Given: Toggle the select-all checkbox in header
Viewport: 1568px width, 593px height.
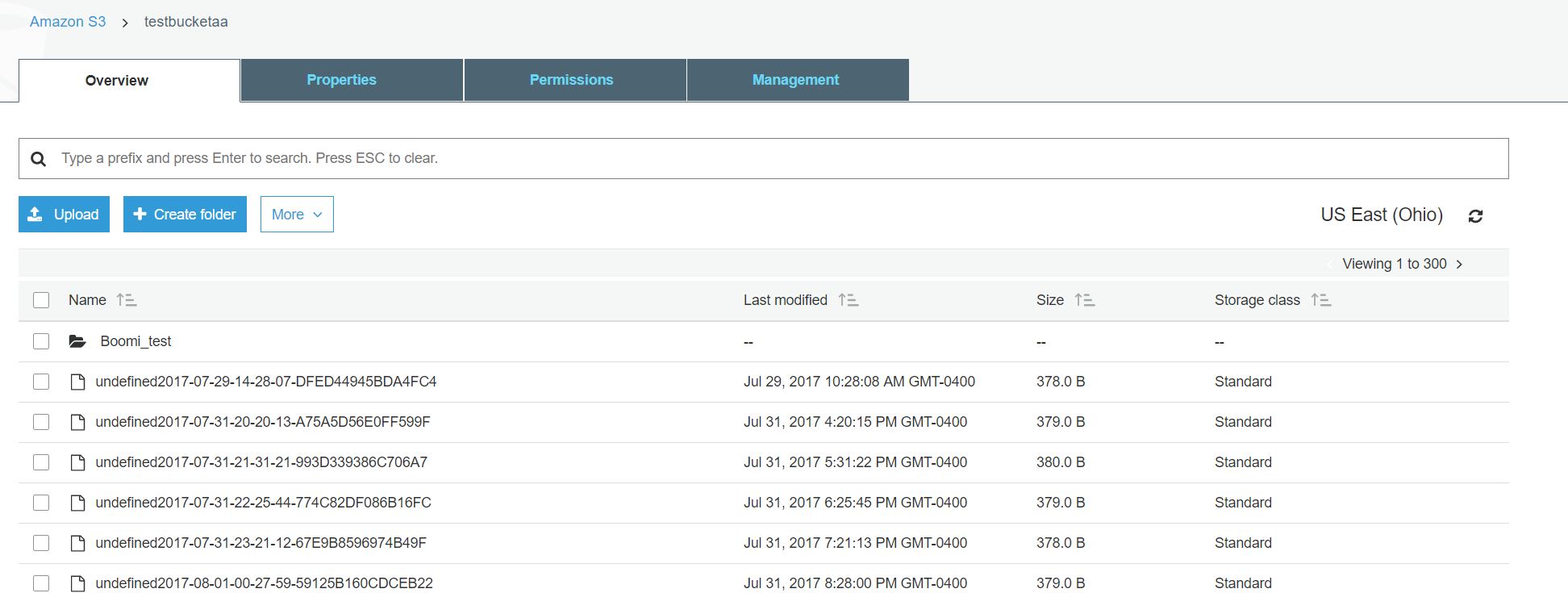Looking at the screenshot, I should 41,300.
